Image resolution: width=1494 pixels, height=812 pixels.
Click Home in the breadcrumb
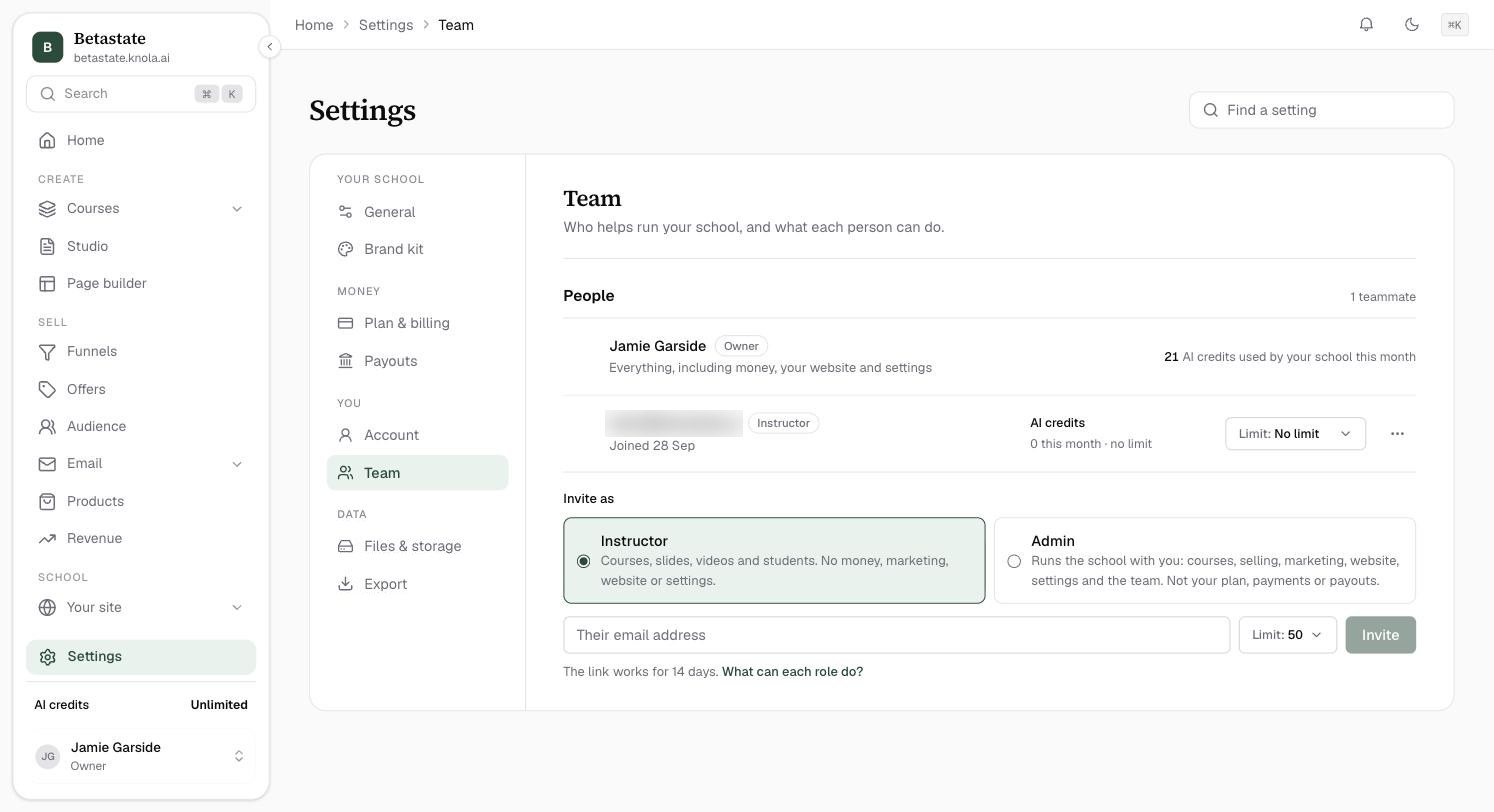pos(314,25)
